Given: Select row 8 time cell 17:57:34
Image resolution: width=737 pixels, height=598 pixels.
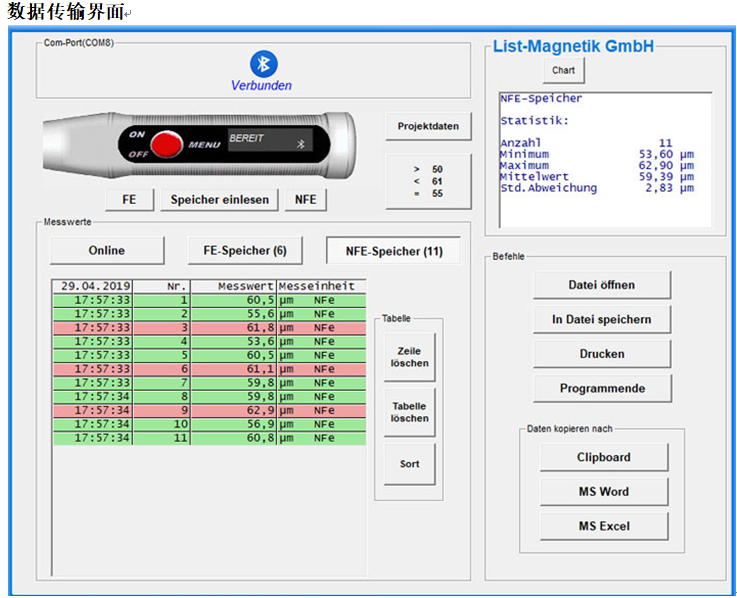Looking at the screenshot, I should tap(93, 397).
